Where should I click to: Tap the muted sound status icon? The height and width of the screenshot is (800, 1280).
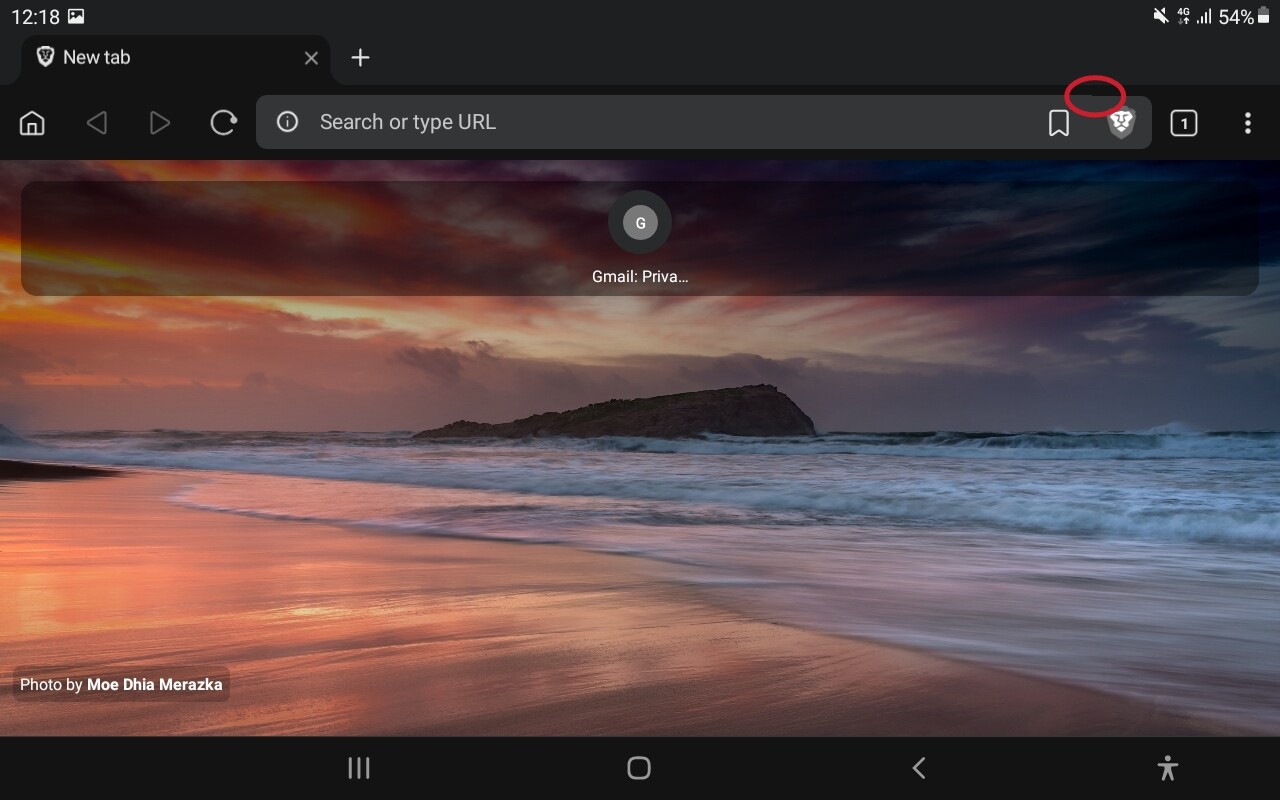(1161, 16)
